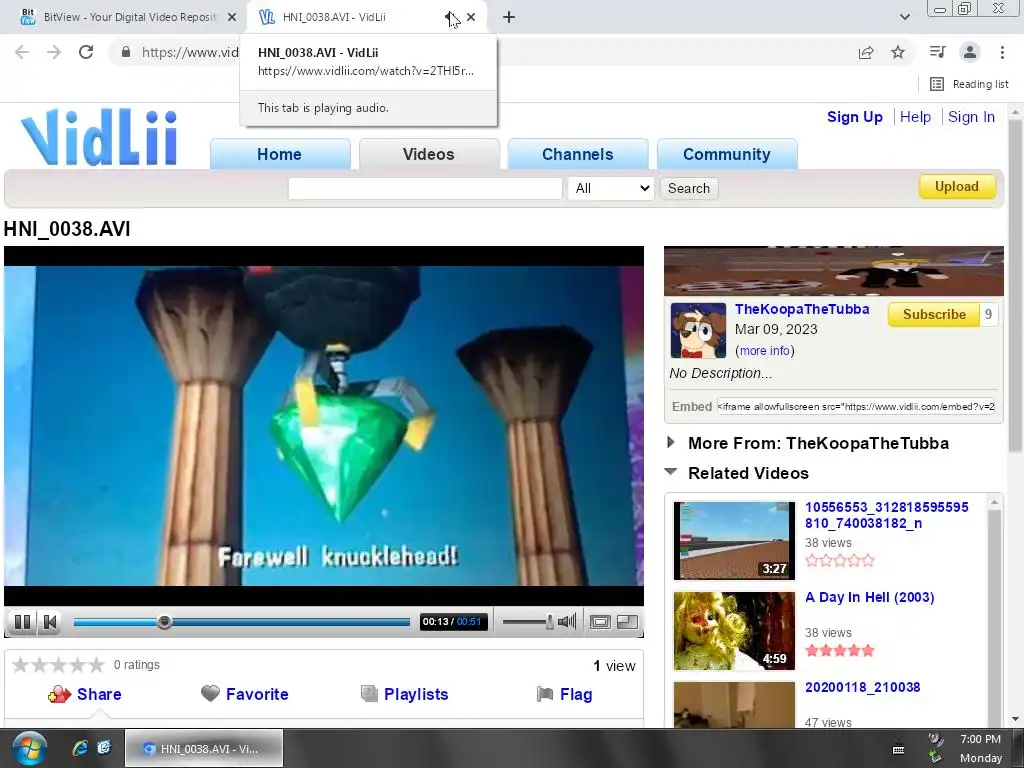This screenshot has width=1024, height=768.
Task: Subscribe to TheKoopaTheTubba
Action: 934,315
